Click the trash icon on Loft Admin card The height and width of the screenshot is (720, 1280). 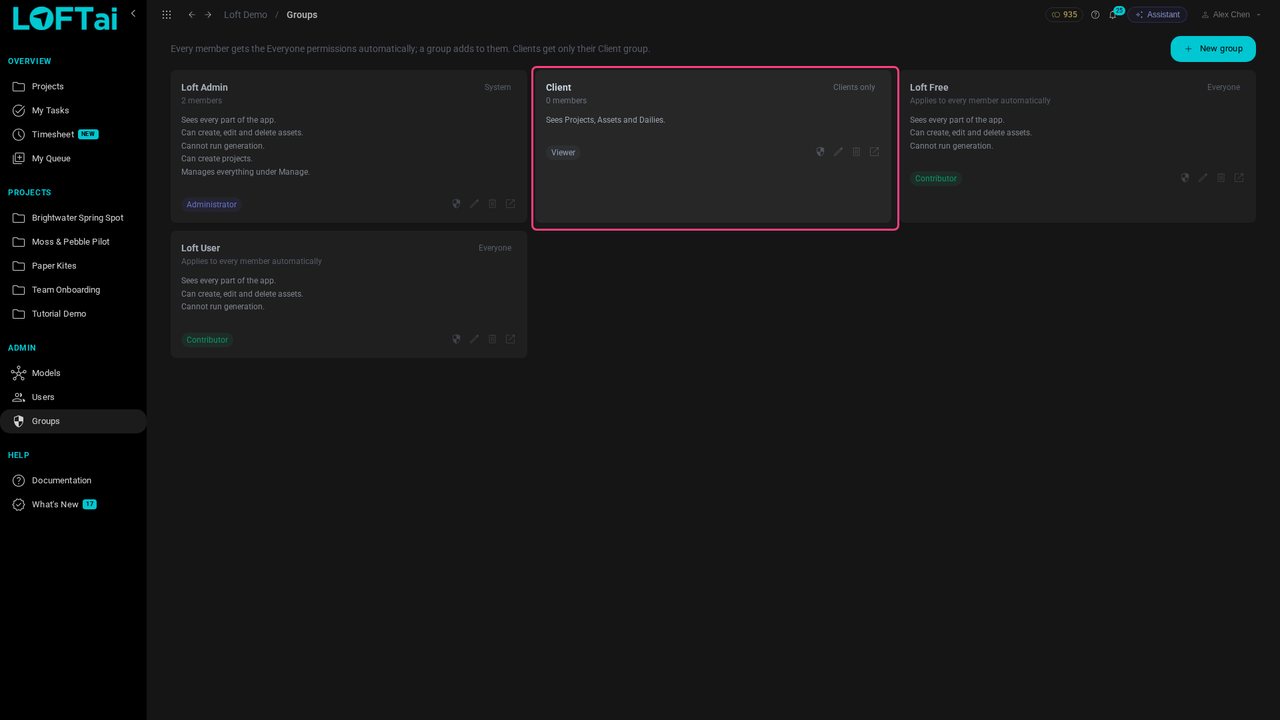pyautogui.click(x=492, y=204)
